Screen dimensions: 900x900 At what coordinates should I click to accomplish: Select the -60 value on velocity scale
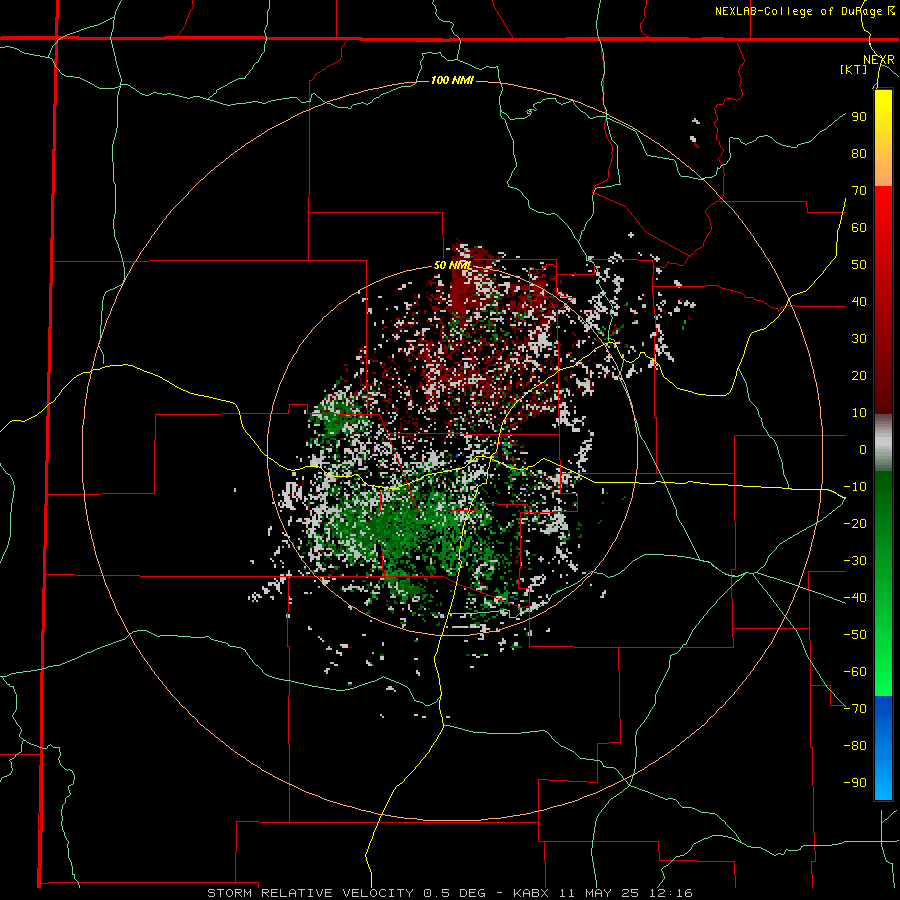click(x=855, y=672)
